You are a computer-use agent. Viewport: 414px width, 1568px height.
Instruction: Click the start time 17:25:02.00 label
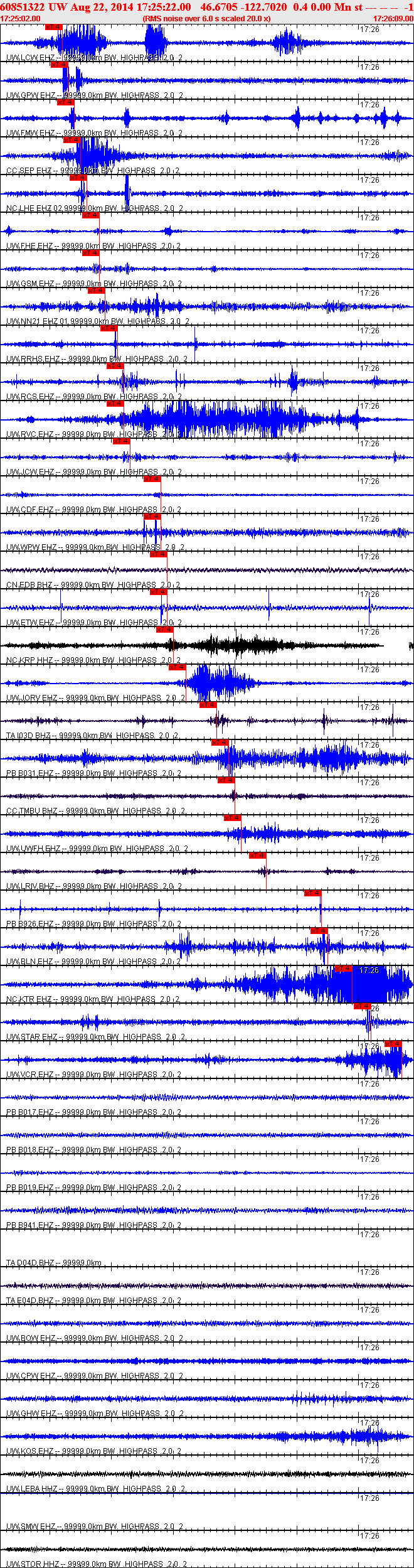pyautogui.click(x=21, y=19)
